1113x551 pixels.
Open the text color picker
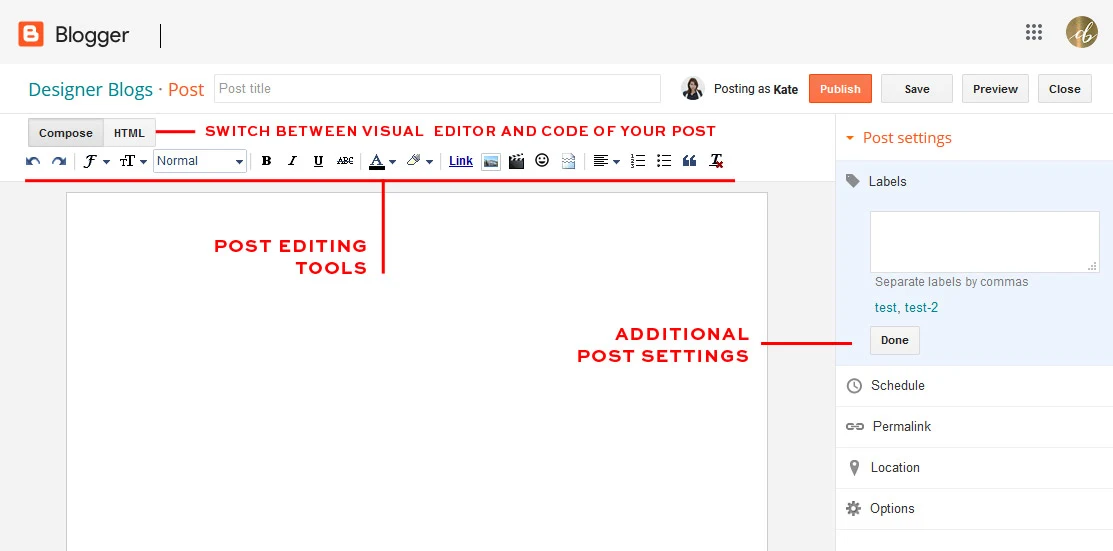tap(383, 161)
